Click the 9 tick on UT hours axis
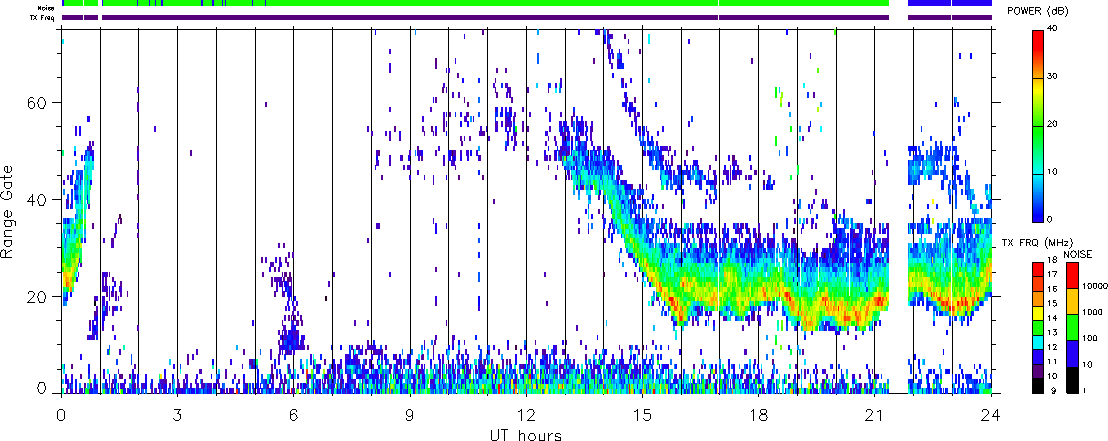The width and height of the screenshot is (1108, 441). coord(410,414)
